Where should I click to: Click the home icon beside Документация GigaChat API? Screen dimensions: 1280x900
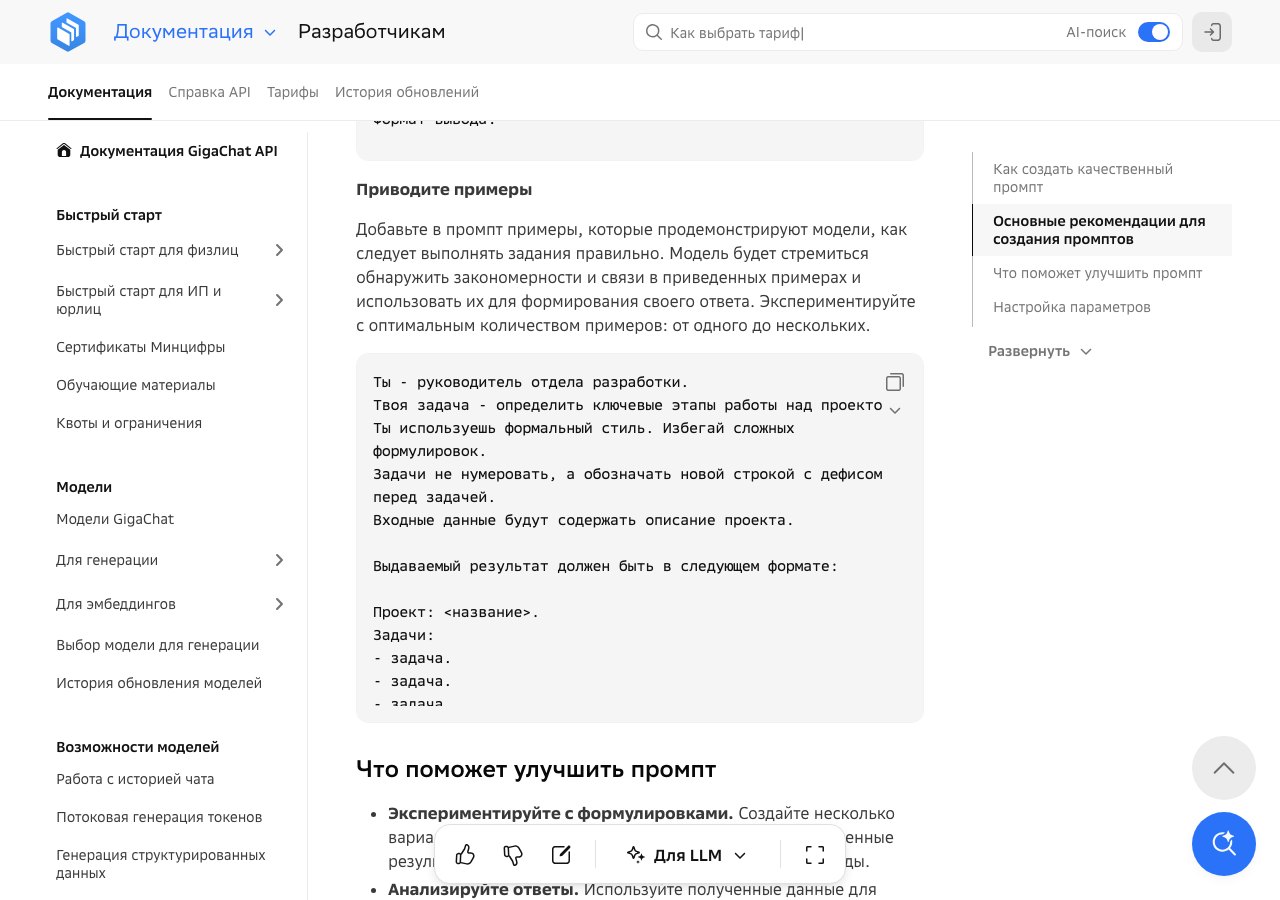64,151
